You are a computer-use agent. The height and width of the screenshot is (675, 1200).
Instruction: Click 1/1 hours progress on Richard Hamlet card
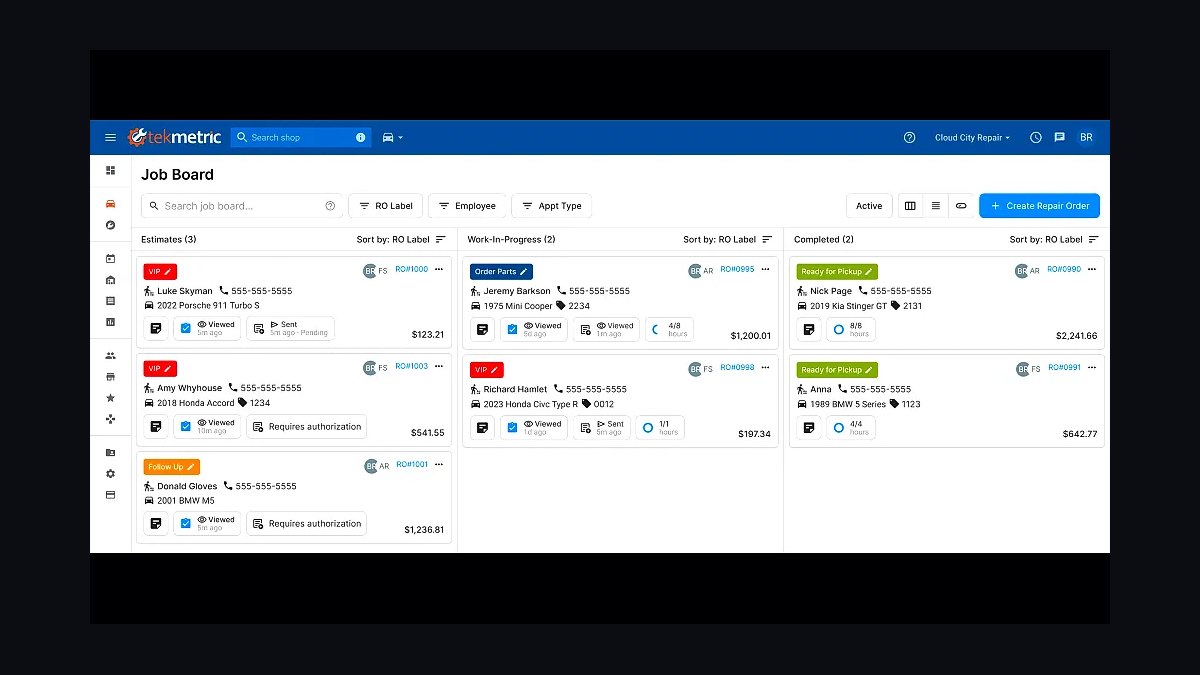(x=660, y=427)
